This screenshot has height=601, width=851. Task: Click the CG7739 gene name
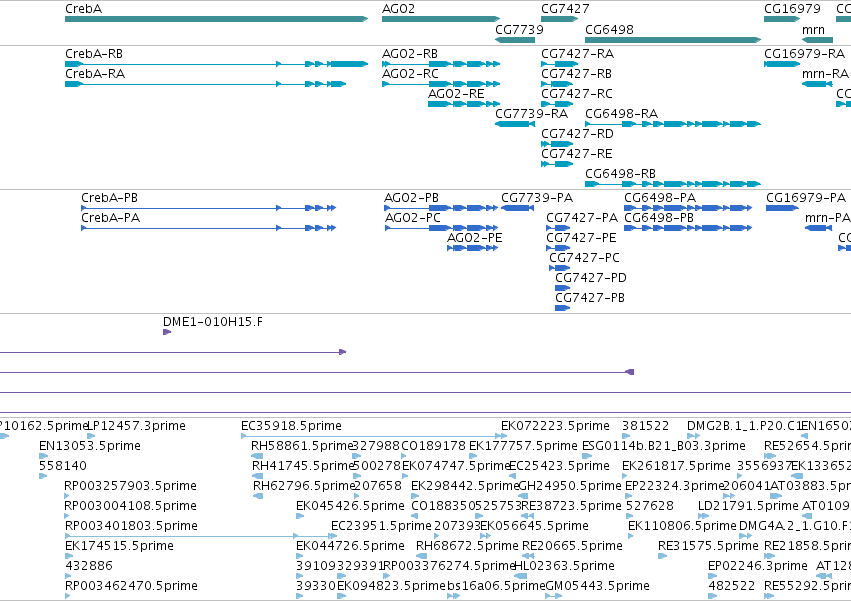tap(519, 29)
